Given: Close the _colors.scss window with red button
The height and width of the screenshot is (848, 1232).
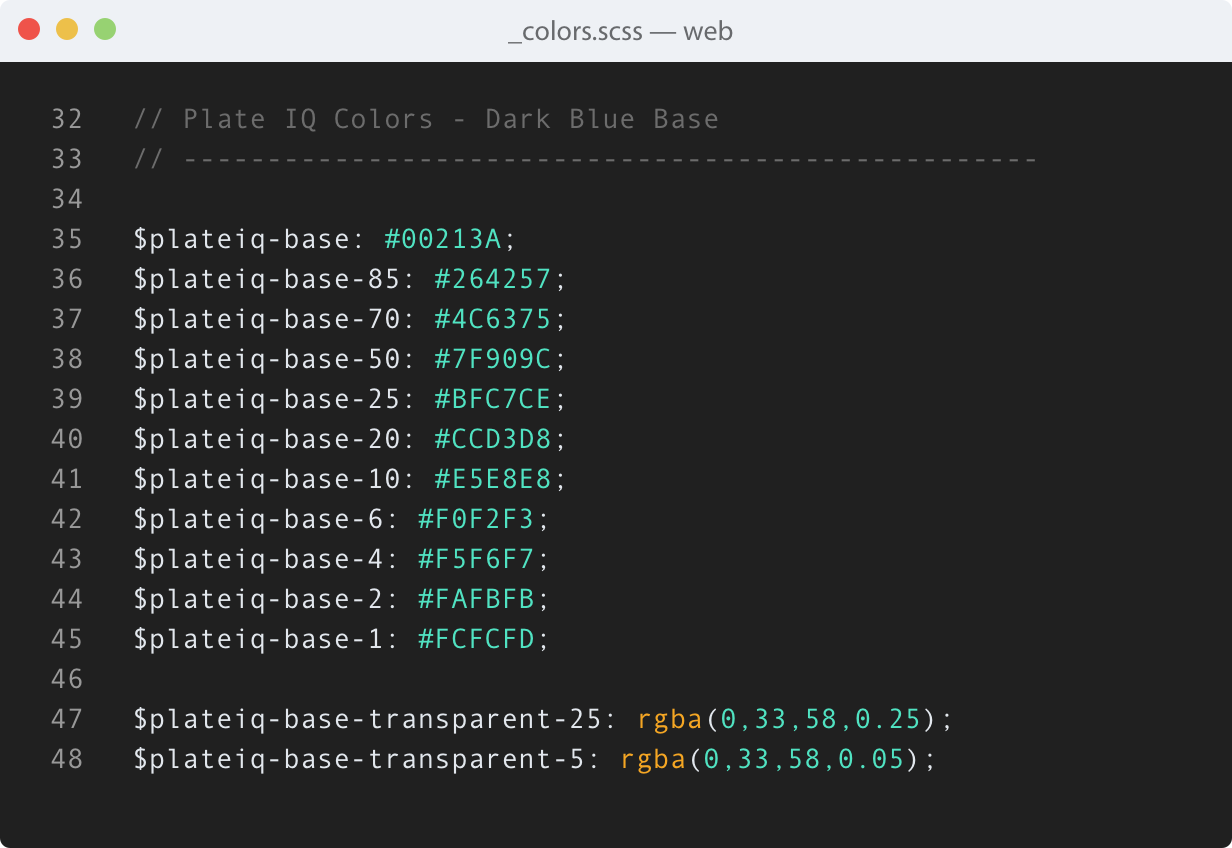Looking at the screenshot, I should pos(29,30).
